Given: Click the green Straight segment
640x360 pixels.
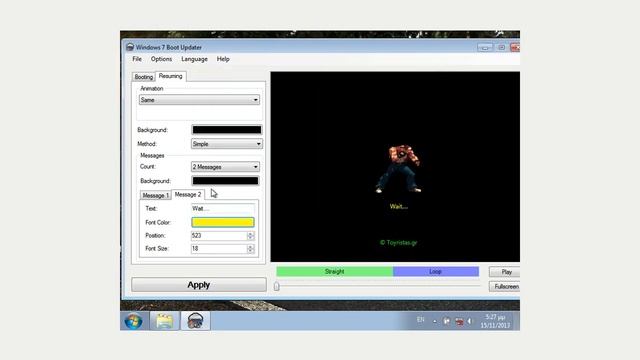Looking at the screenshot, I should (x=335, y=271).
